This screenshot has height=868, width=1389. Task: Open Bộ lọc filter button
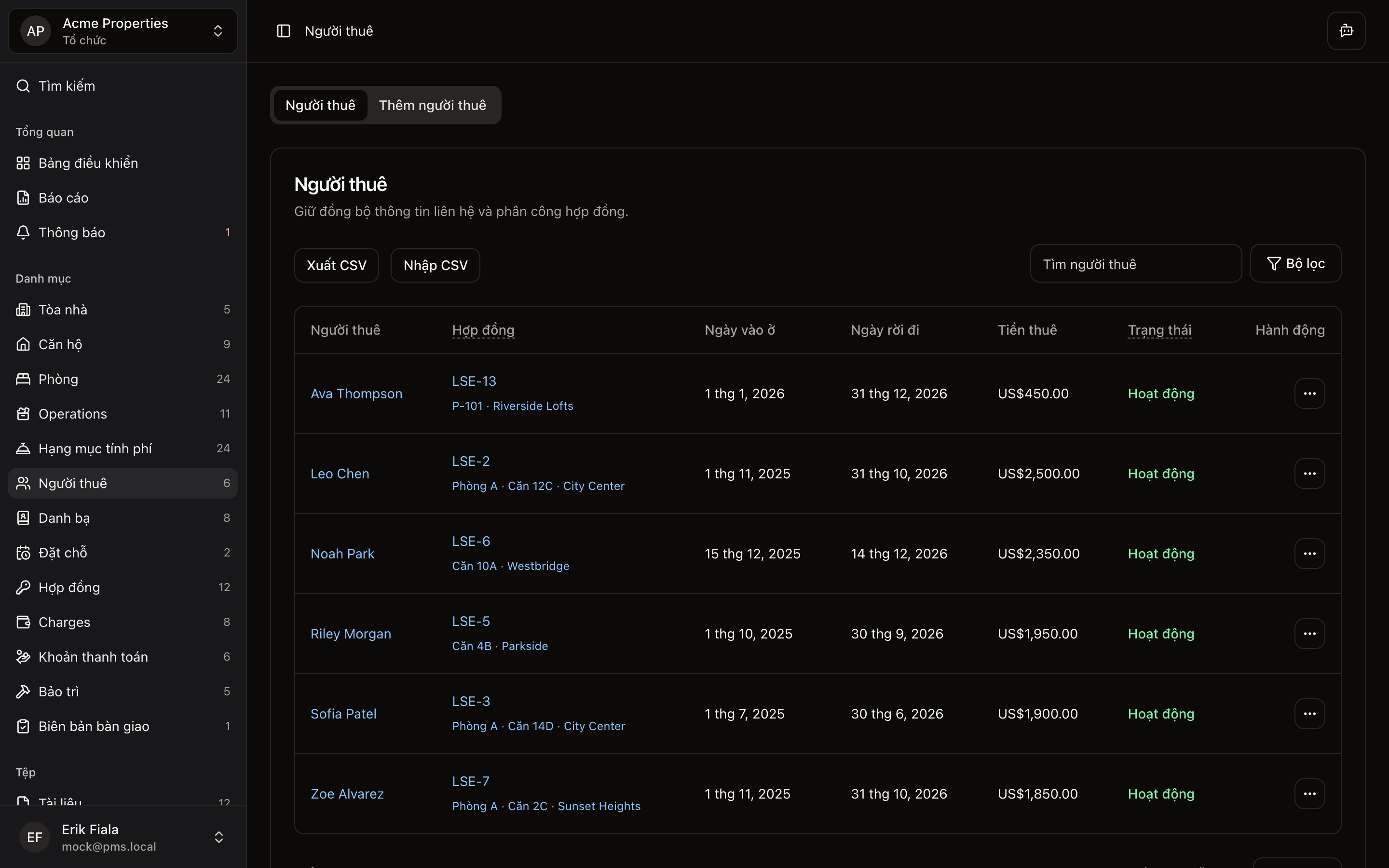(1295, 263)
